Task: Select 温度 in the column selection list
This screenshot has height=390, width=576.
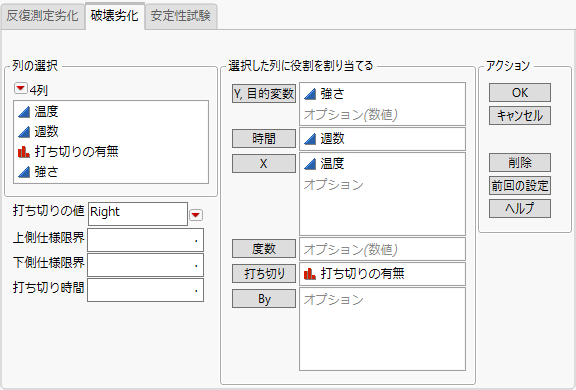Action: pos(46,112)
